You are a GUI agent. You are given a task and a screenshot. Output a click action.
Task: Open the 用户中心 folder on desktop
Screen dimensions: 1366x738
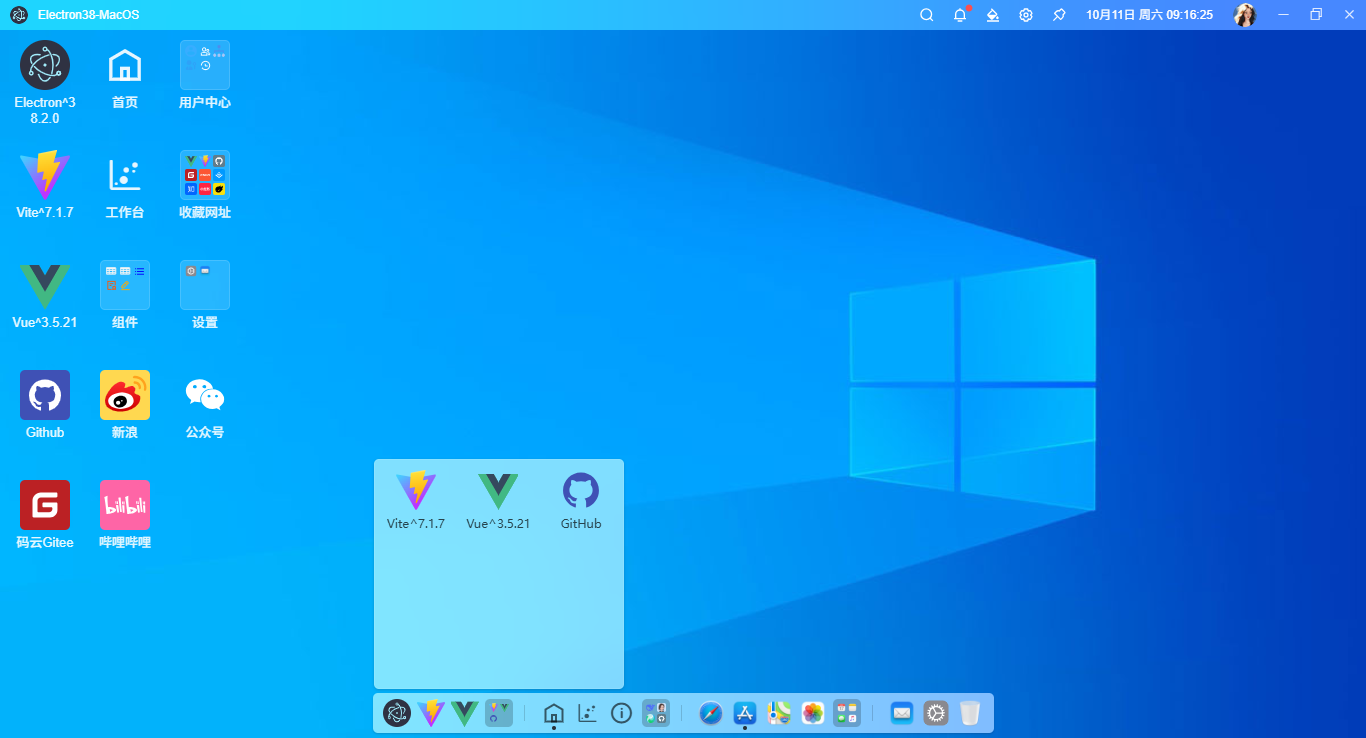pyautogui.click(x=205, y=66)
